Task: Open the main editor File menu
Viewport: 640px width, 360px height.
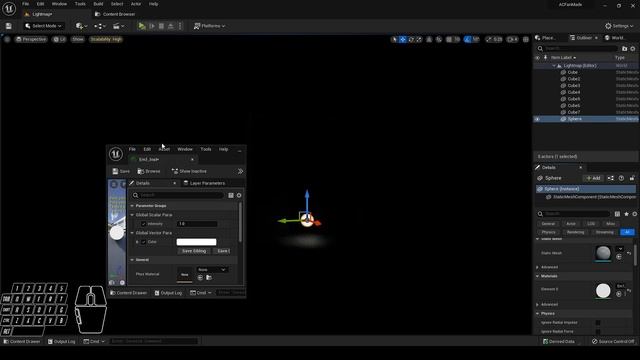Action: [25, 4]
